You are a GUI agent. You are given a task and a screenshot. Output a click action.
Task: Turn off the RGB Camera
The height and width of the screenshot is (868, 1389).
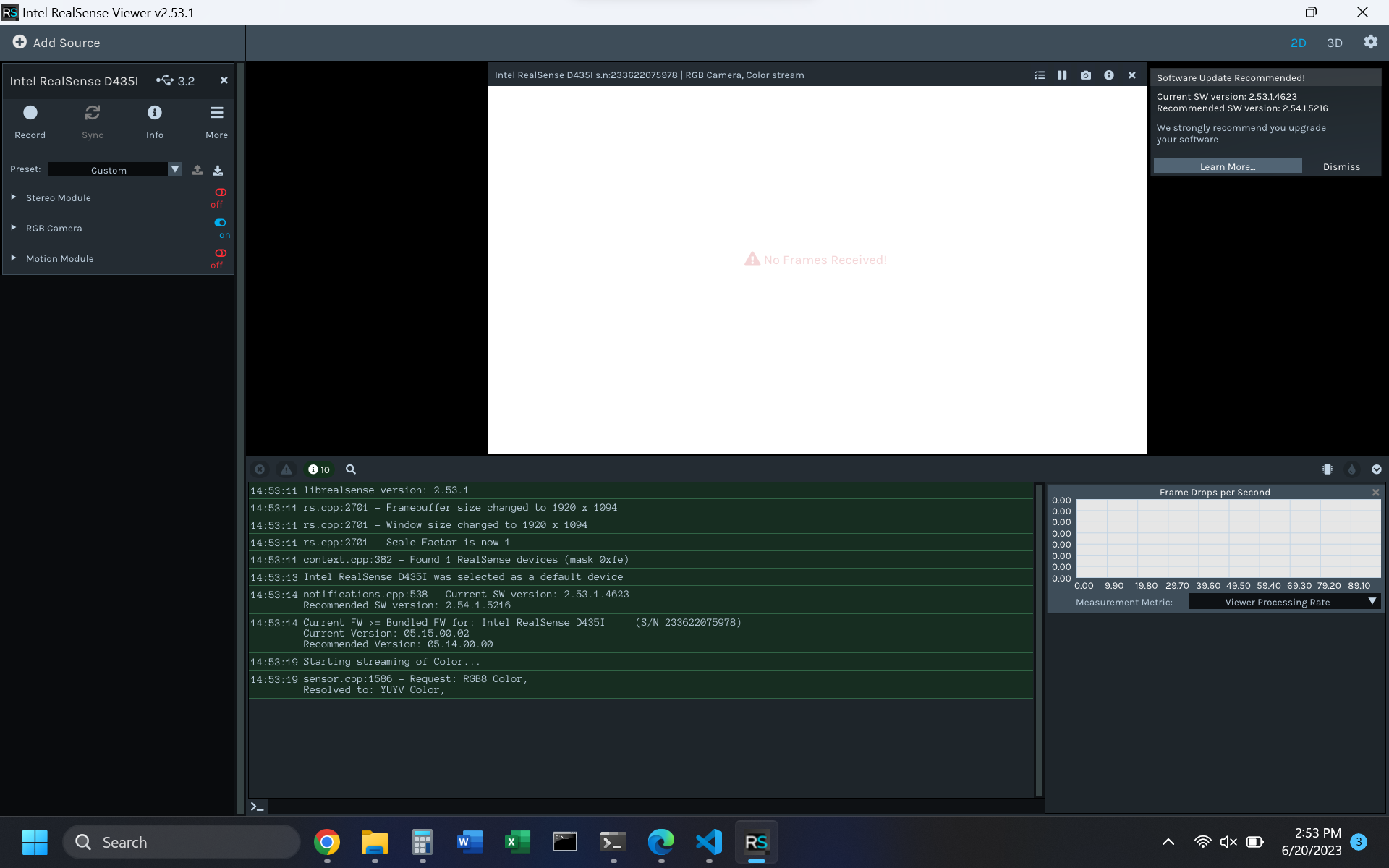coord(220,223)
